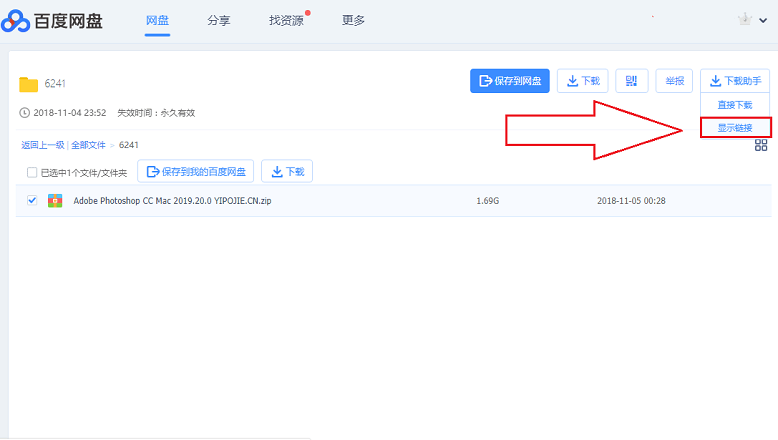Switch to grid view layout
Viewport: 778px width, 440px height.
(x=761, y=146)
